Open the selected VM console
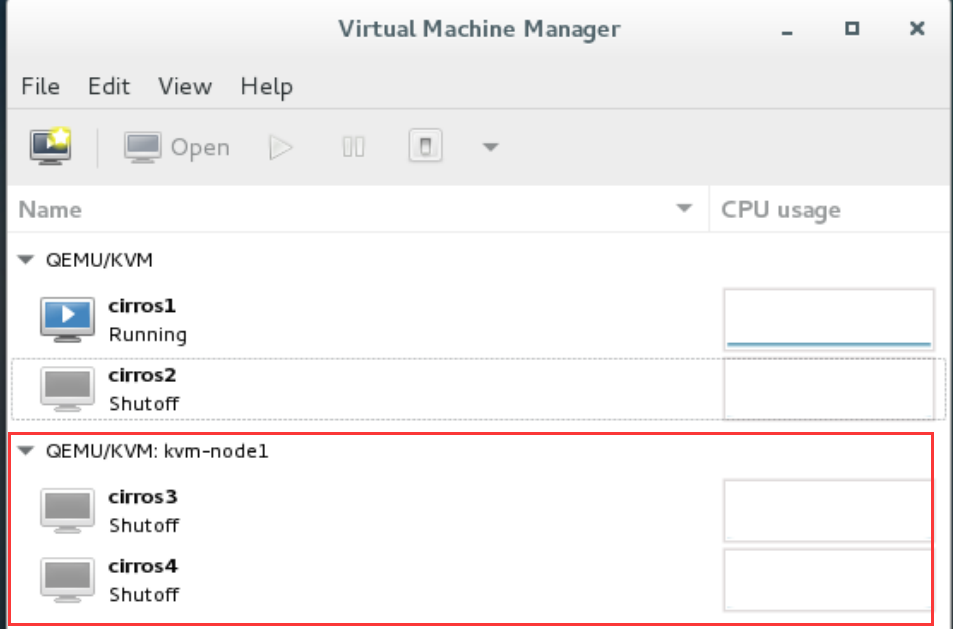953x629 pixels. coord(177,147)
